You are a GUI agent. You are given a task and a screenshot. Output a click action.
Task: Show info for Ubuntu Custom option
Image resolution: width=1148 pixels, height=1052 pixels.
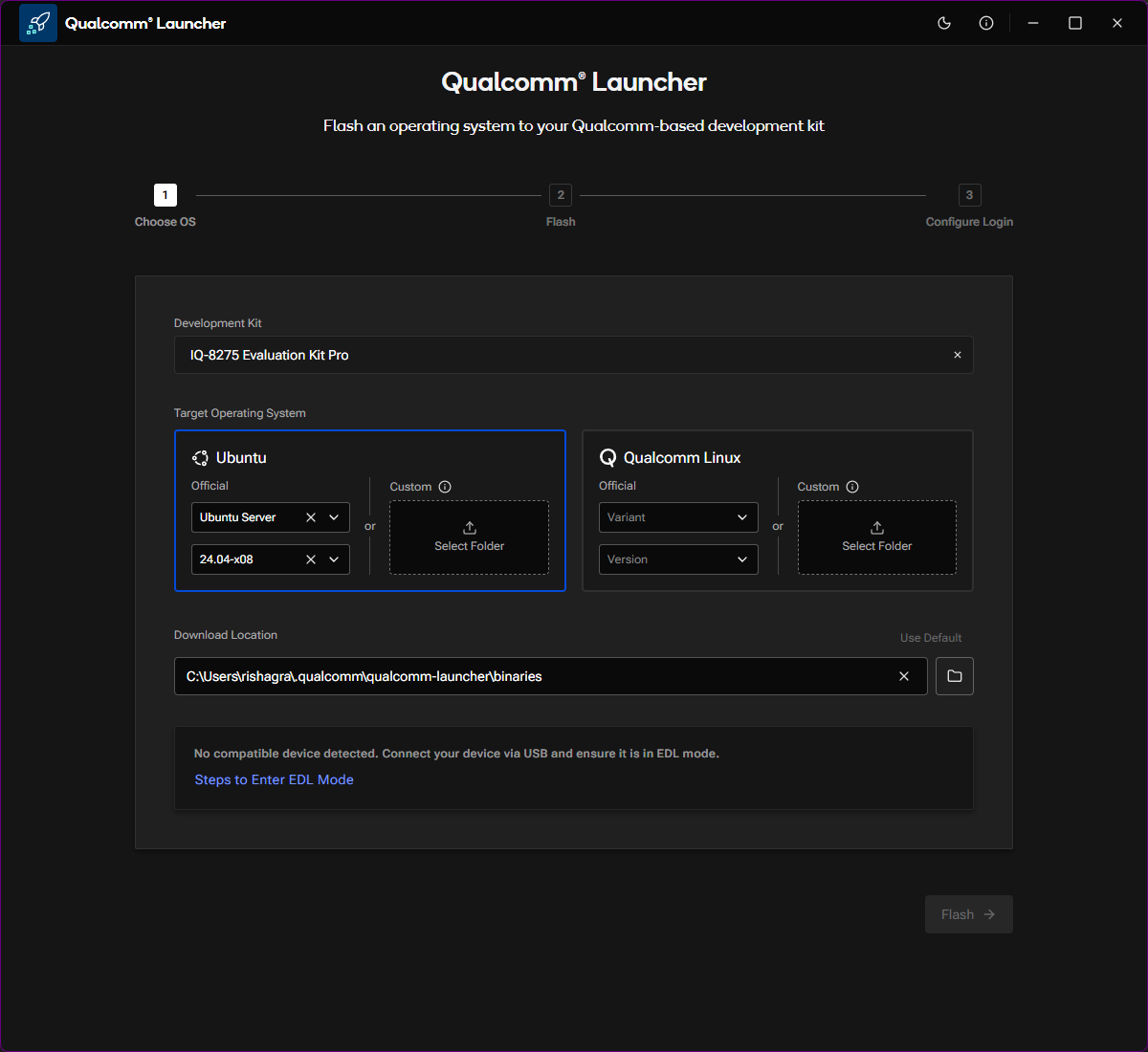445,487
